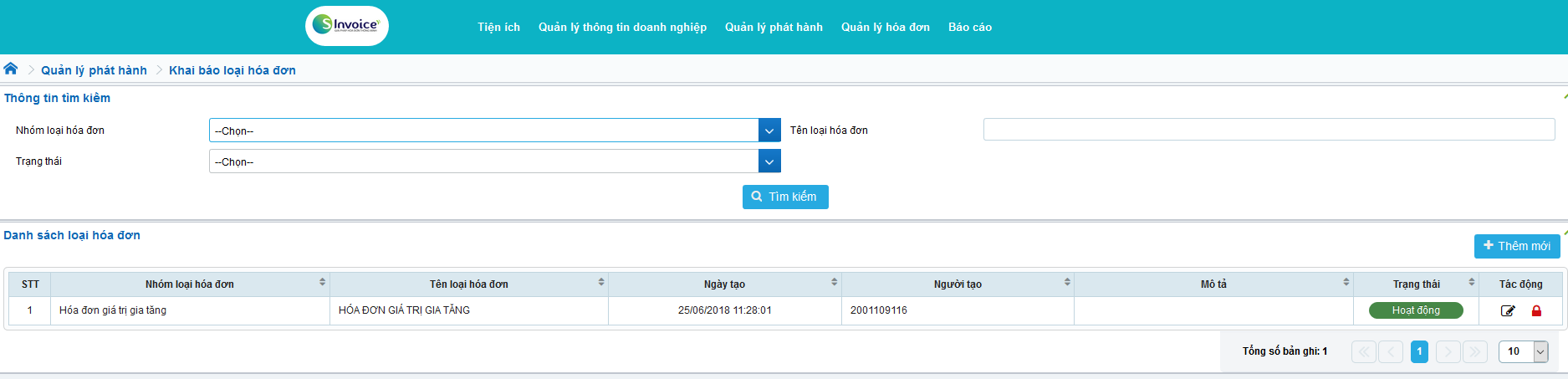This screenshot has width=1568, height=379.
Task: Go to the next page arrow
Action: tap(1448, 352)
